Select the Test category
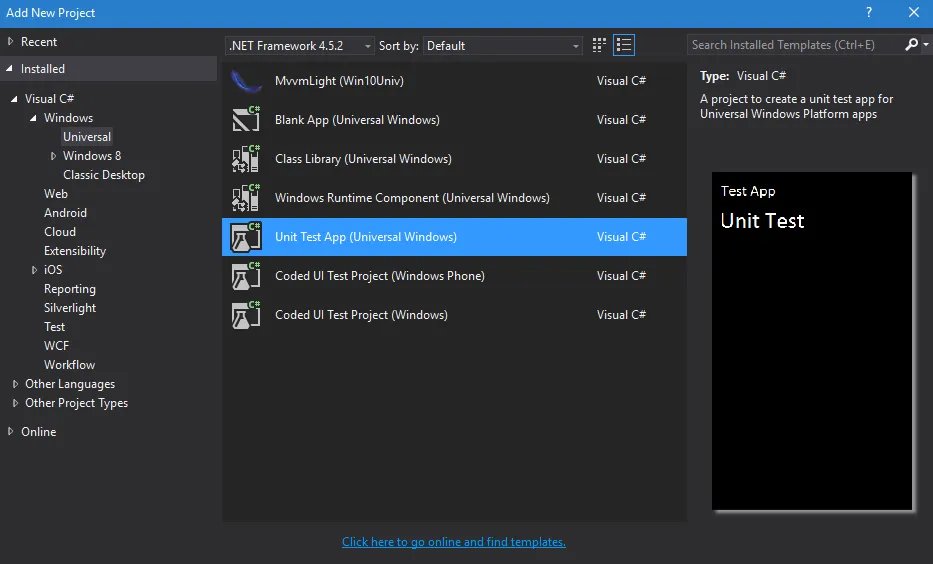Viewport: 933px width, 564px height. click(x=55, y=327)
